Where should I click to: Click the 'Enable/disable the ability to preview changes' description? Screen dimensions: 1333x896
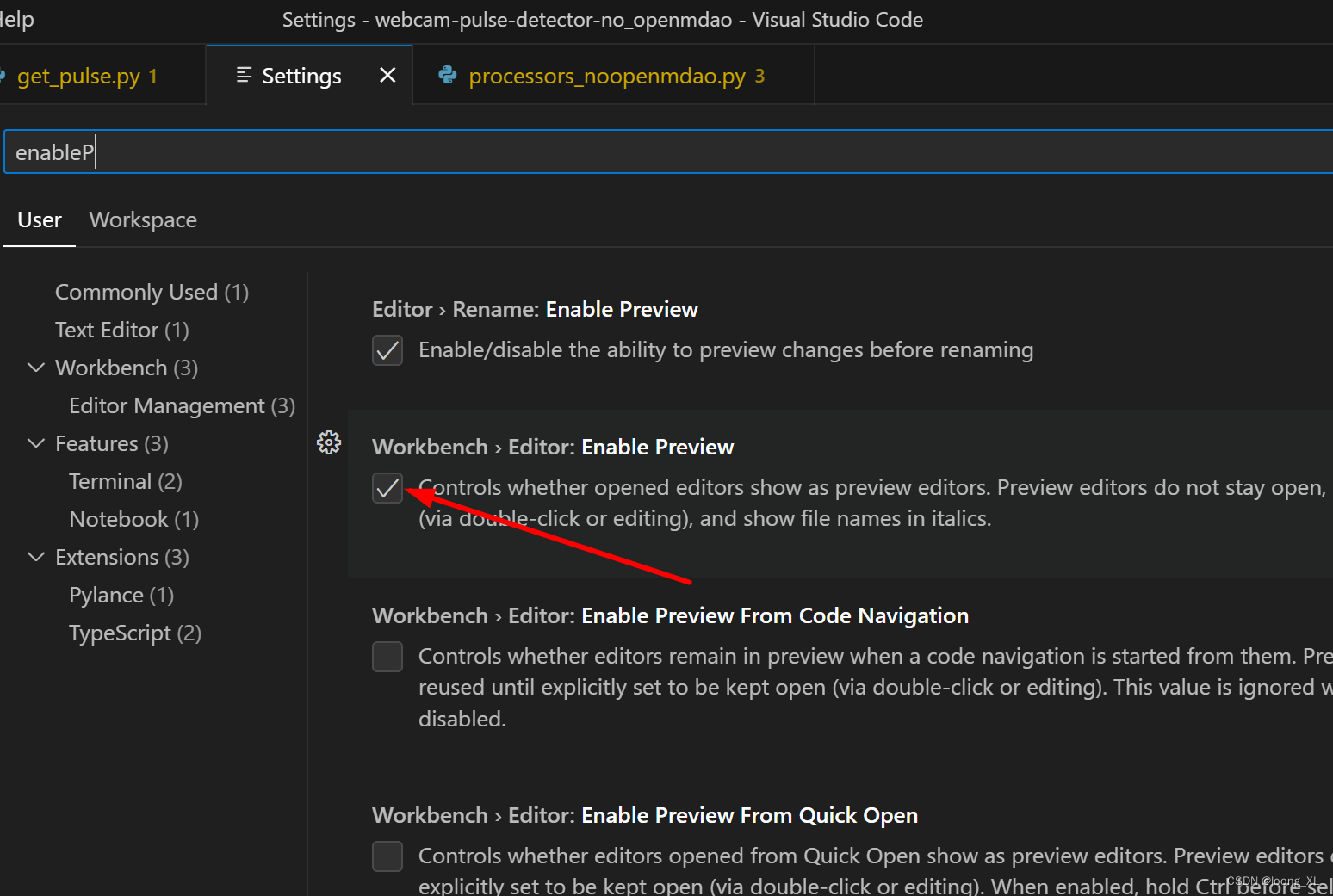point(726,350)
